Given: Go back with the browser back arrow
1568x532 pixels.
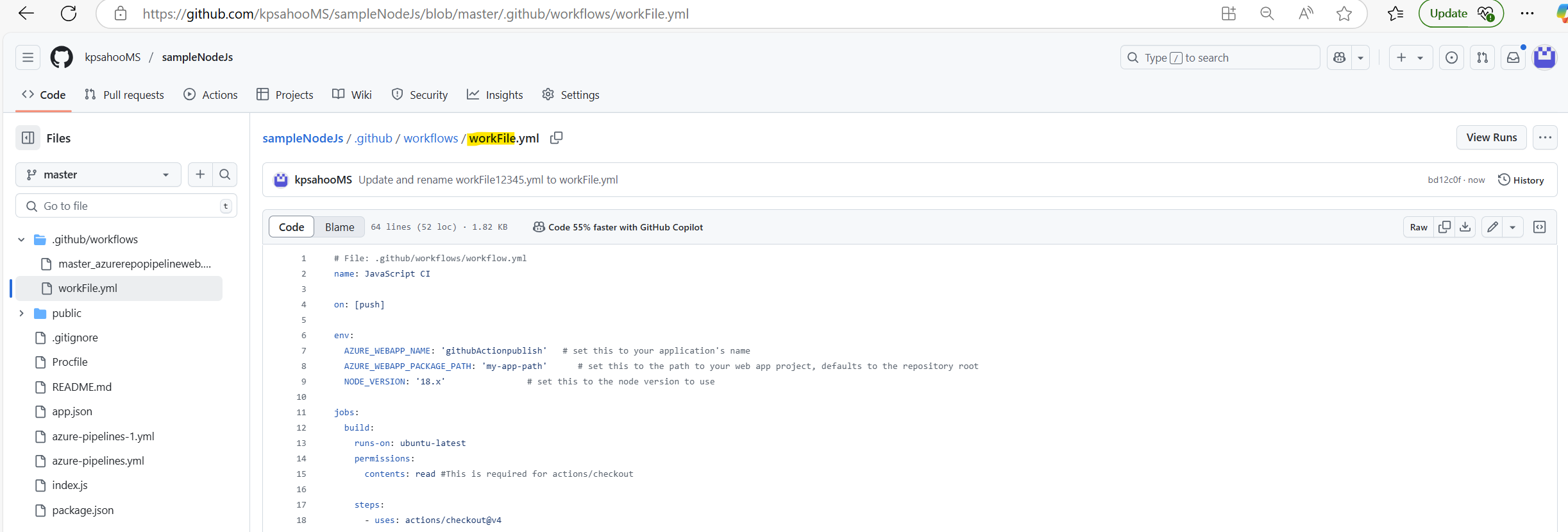Looking at the screenshot, I should click(x=26, y=13).
